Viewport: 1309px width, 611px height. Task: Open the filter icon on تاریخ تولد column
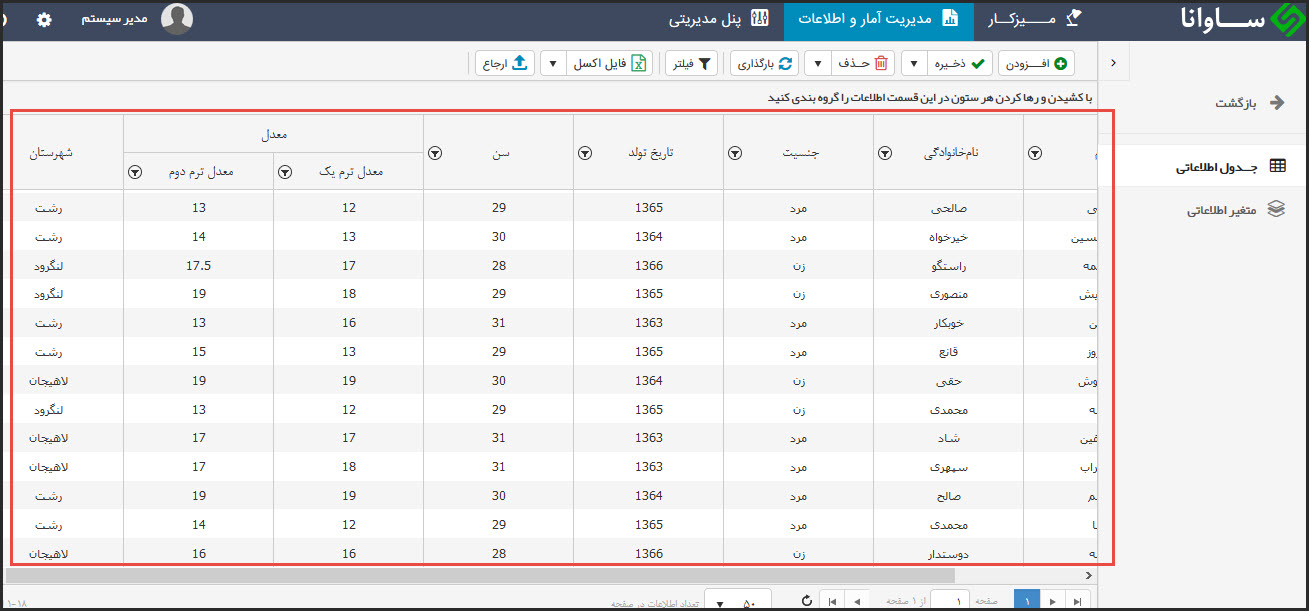(x=585, y=152)
